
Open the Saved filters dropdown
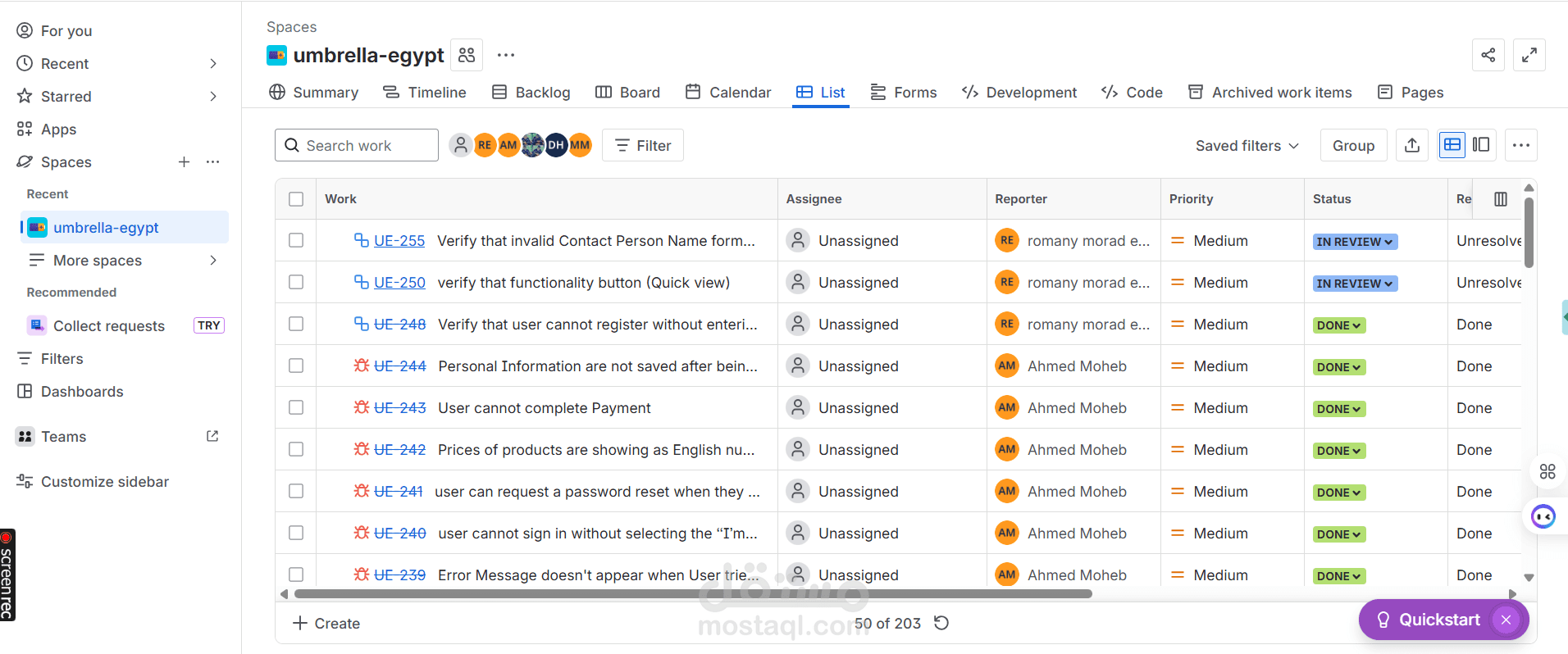coord(1247,145)
